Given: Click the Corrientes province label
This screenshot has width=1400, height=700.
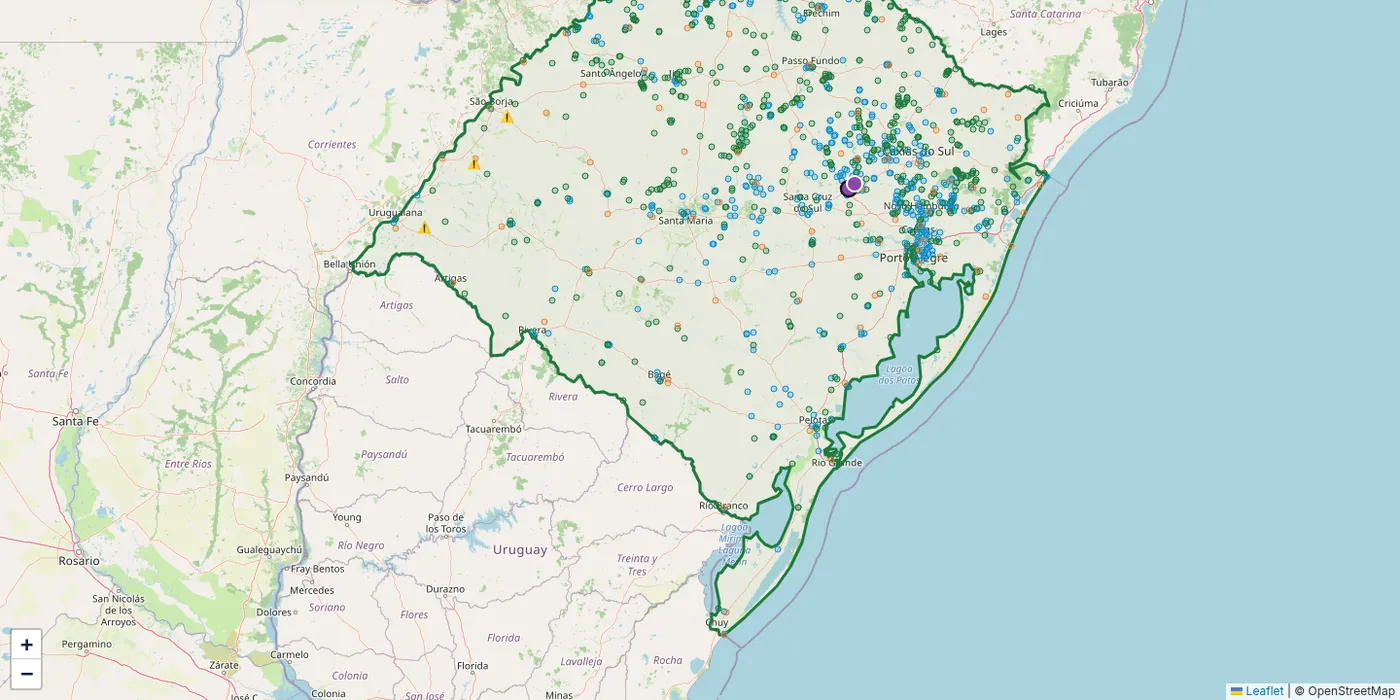Looking at the screenshot, I should point(332,145).
